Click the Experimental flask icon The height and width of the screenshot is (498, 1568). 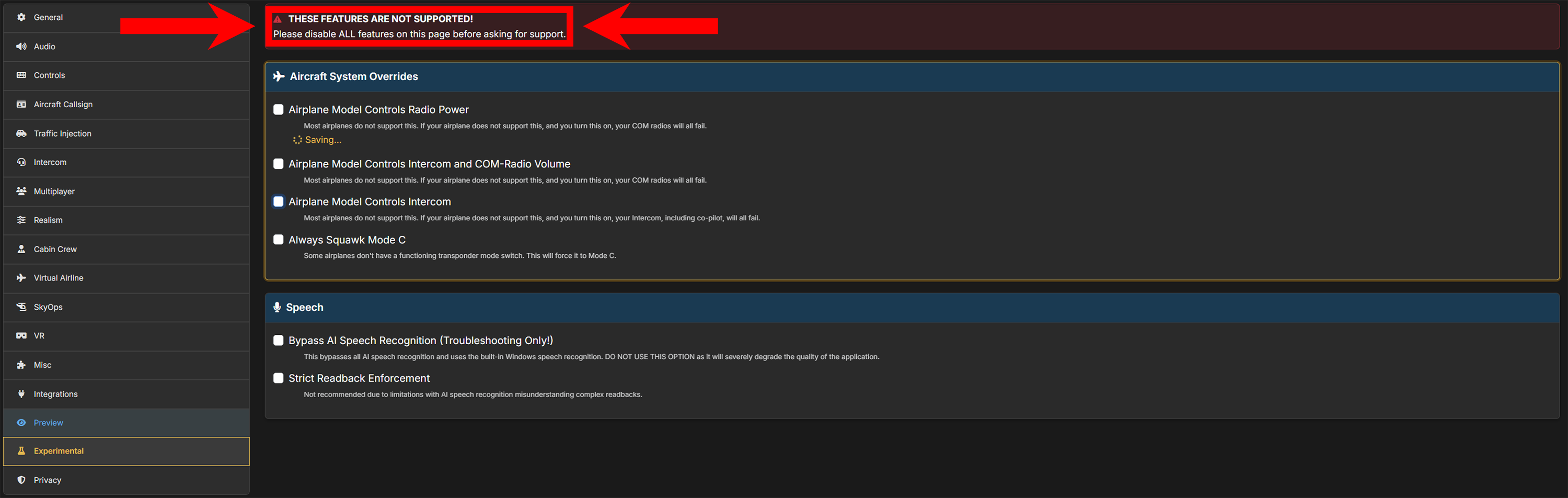(x=21, y=451)
